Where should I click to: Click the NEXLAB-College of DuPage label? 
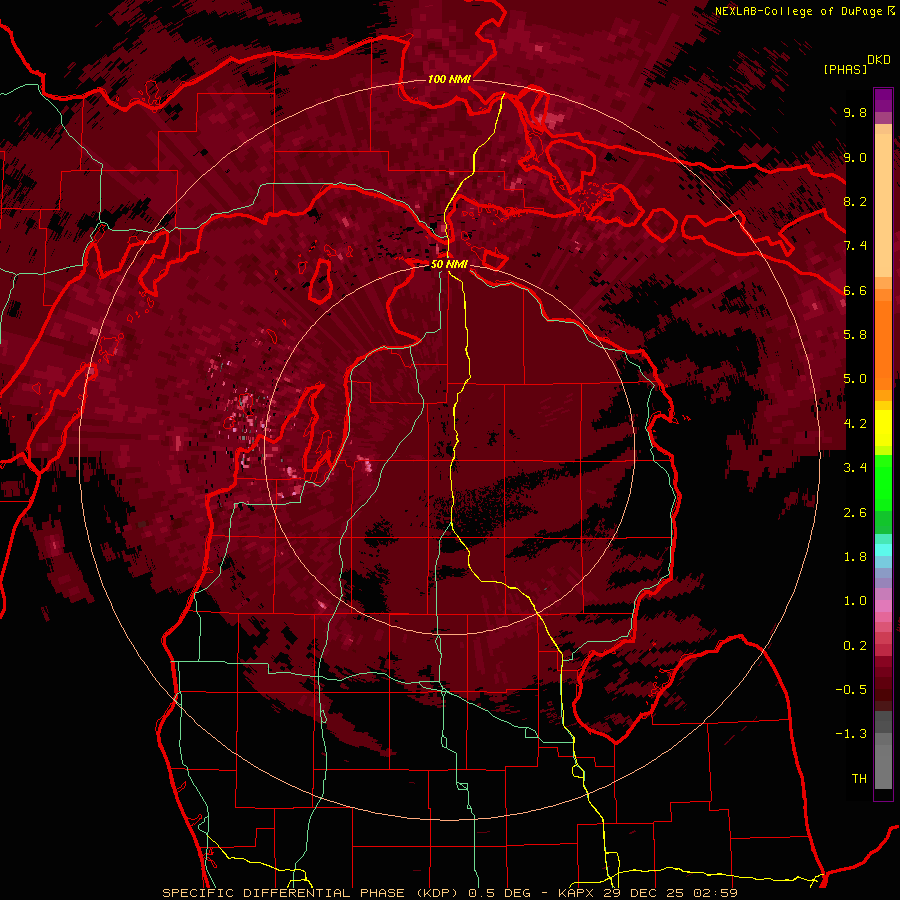[800, 11]
